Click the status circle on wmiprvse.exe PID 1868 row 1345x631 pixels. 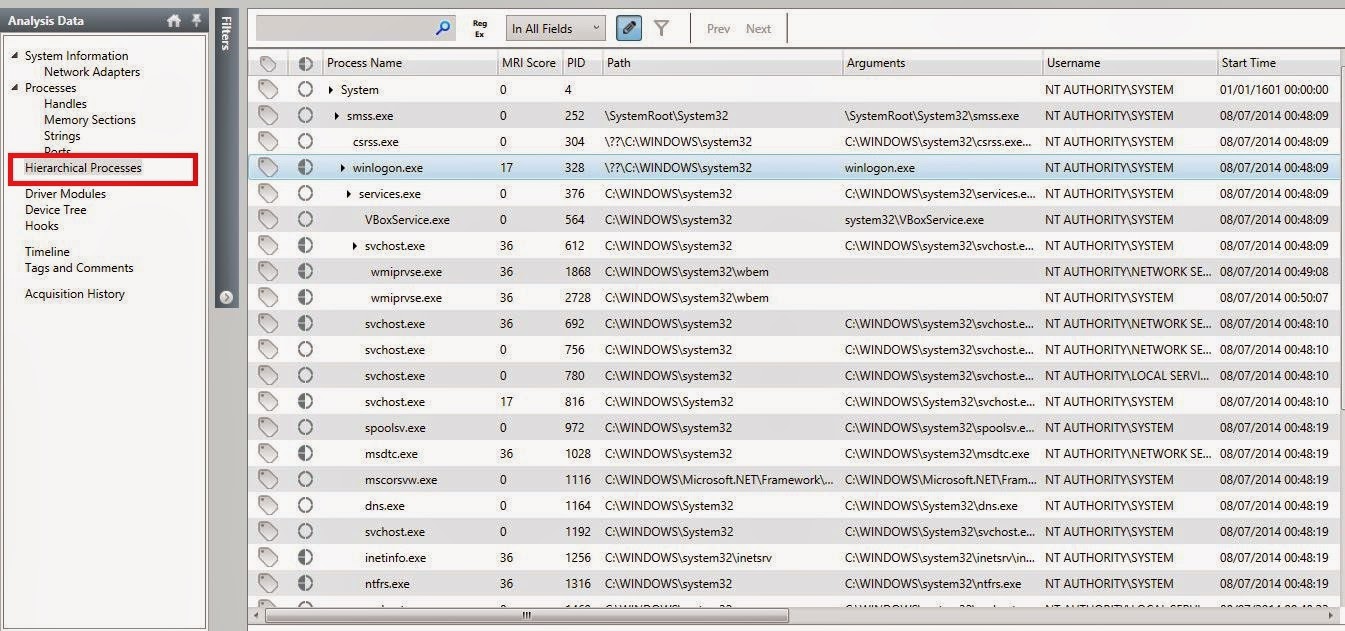tap(305, 272)
